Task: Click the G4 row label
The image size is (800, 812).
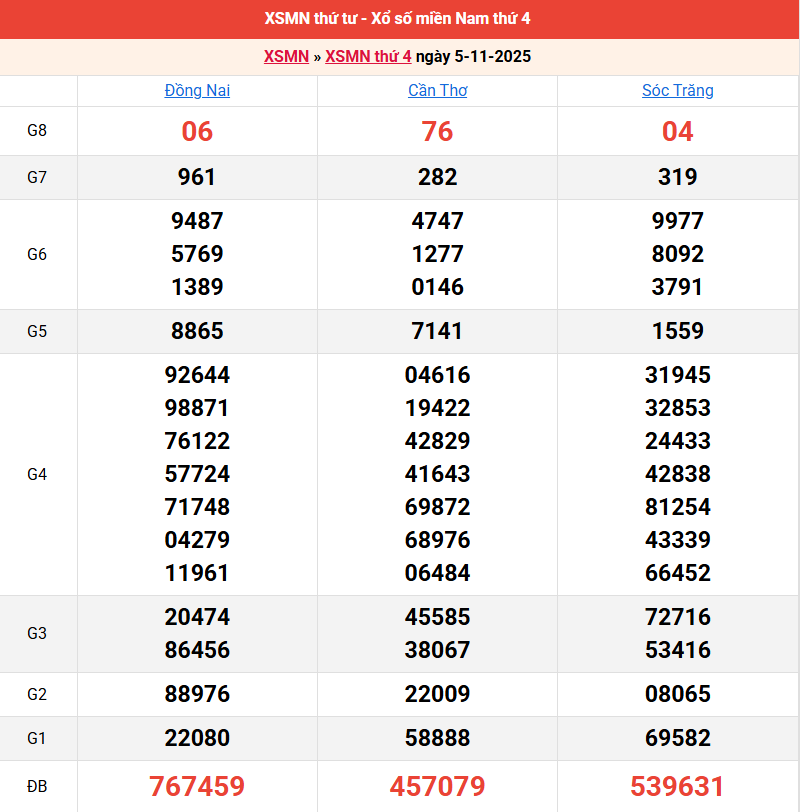Action: click(37, 474)
